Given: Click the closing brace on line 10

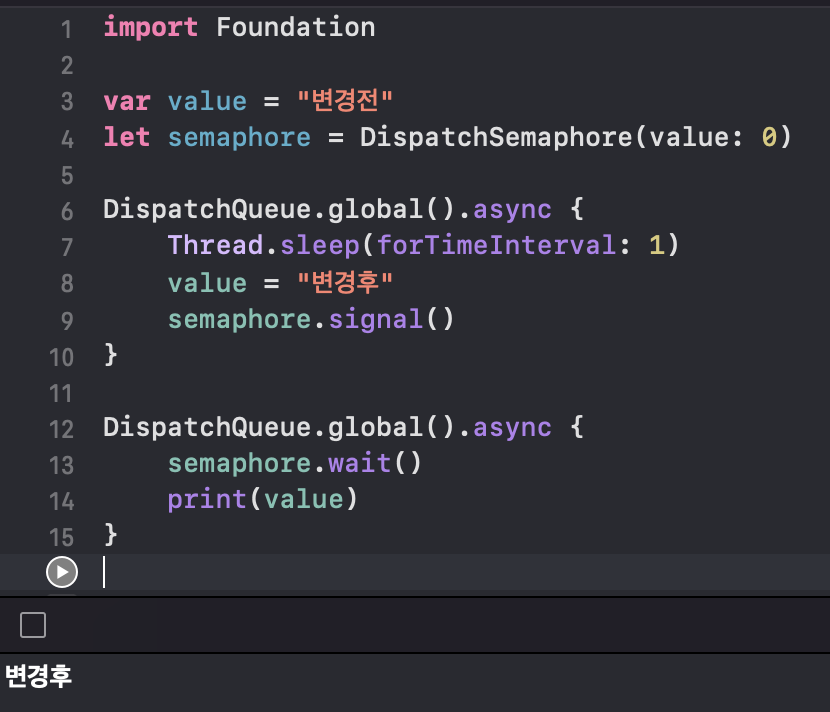Looking at the screenshot, I should click(111, 355).
